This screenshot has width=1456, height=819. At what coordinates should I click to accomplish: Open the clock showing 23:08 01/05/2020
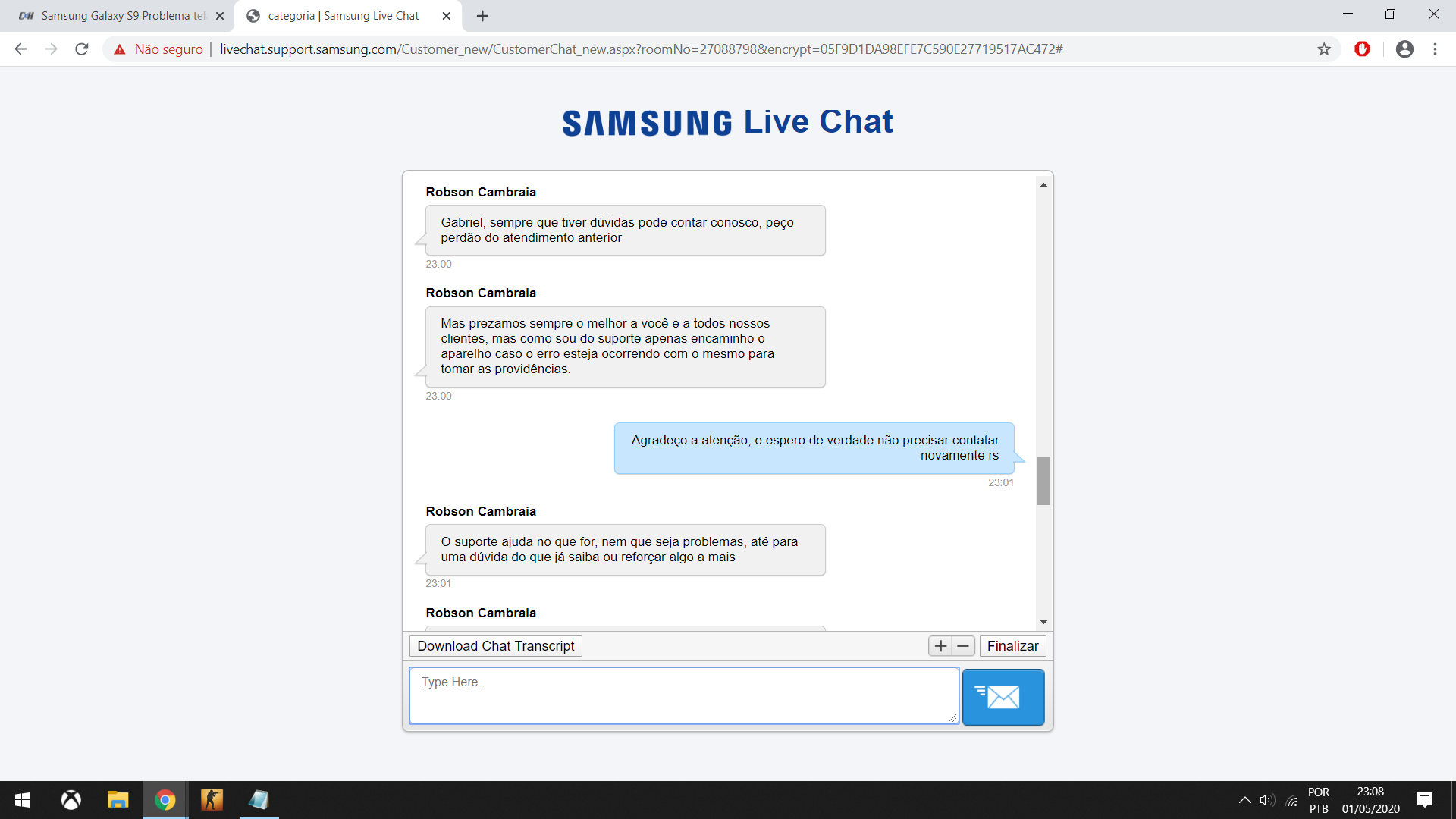coord(1370,800)
